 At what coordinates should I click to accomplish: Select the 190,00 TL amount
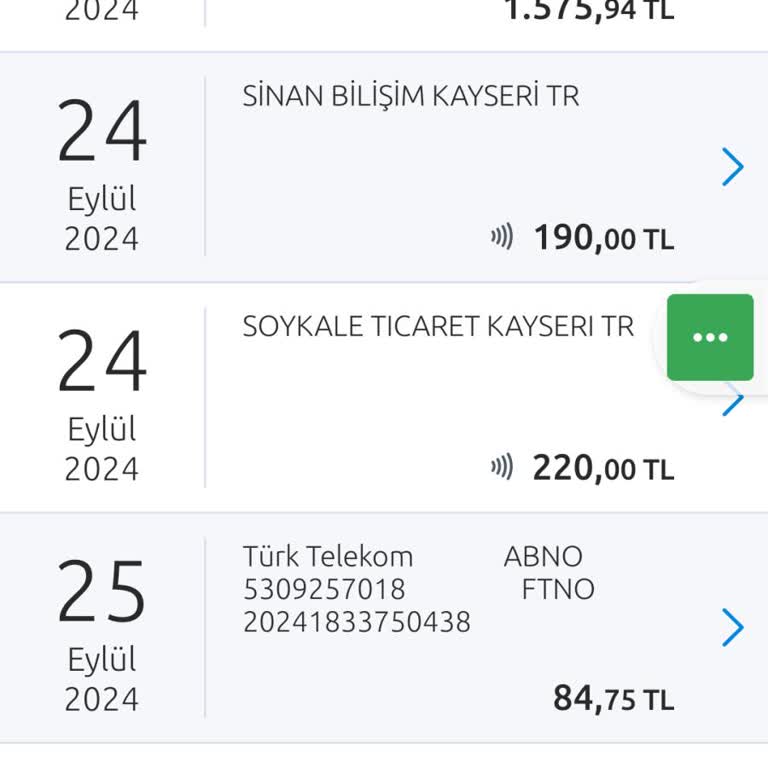604,238
